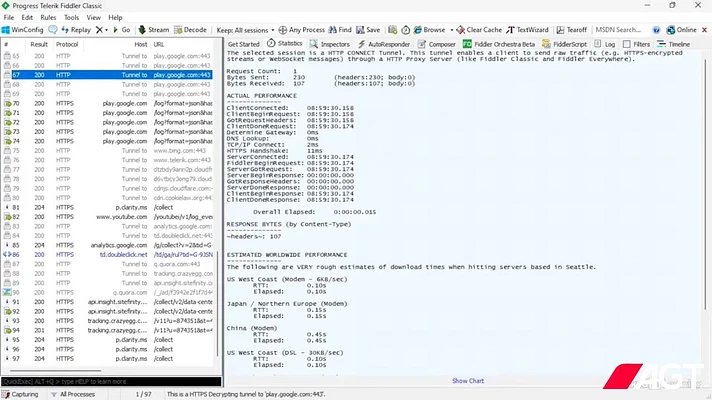Select session 70 play.google.com
712x400 pixels.
107,104
